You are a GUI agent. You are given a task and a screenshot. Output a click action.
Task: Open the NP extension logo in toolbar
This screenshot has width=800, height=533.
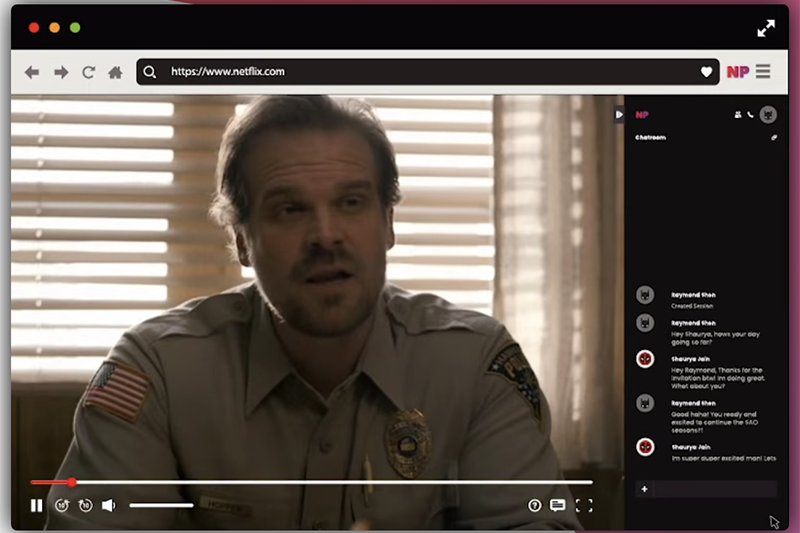pyautogui.click(x=738, y=72)
